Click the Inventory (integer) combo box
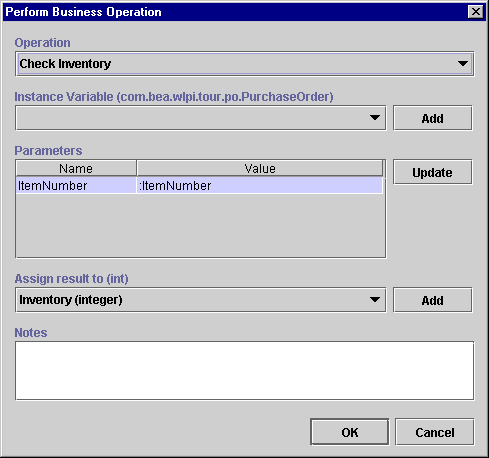Image resolution: width=489 pixels, height=458 pixels. point(201,300)
